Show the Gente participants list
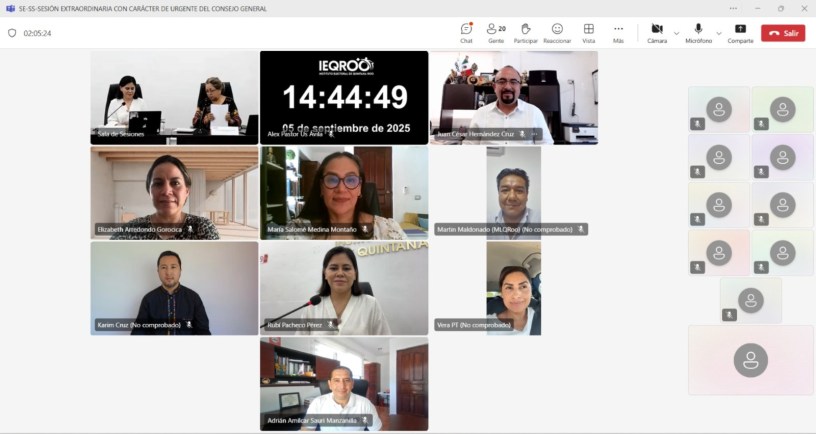 click(x=496, y=32)
